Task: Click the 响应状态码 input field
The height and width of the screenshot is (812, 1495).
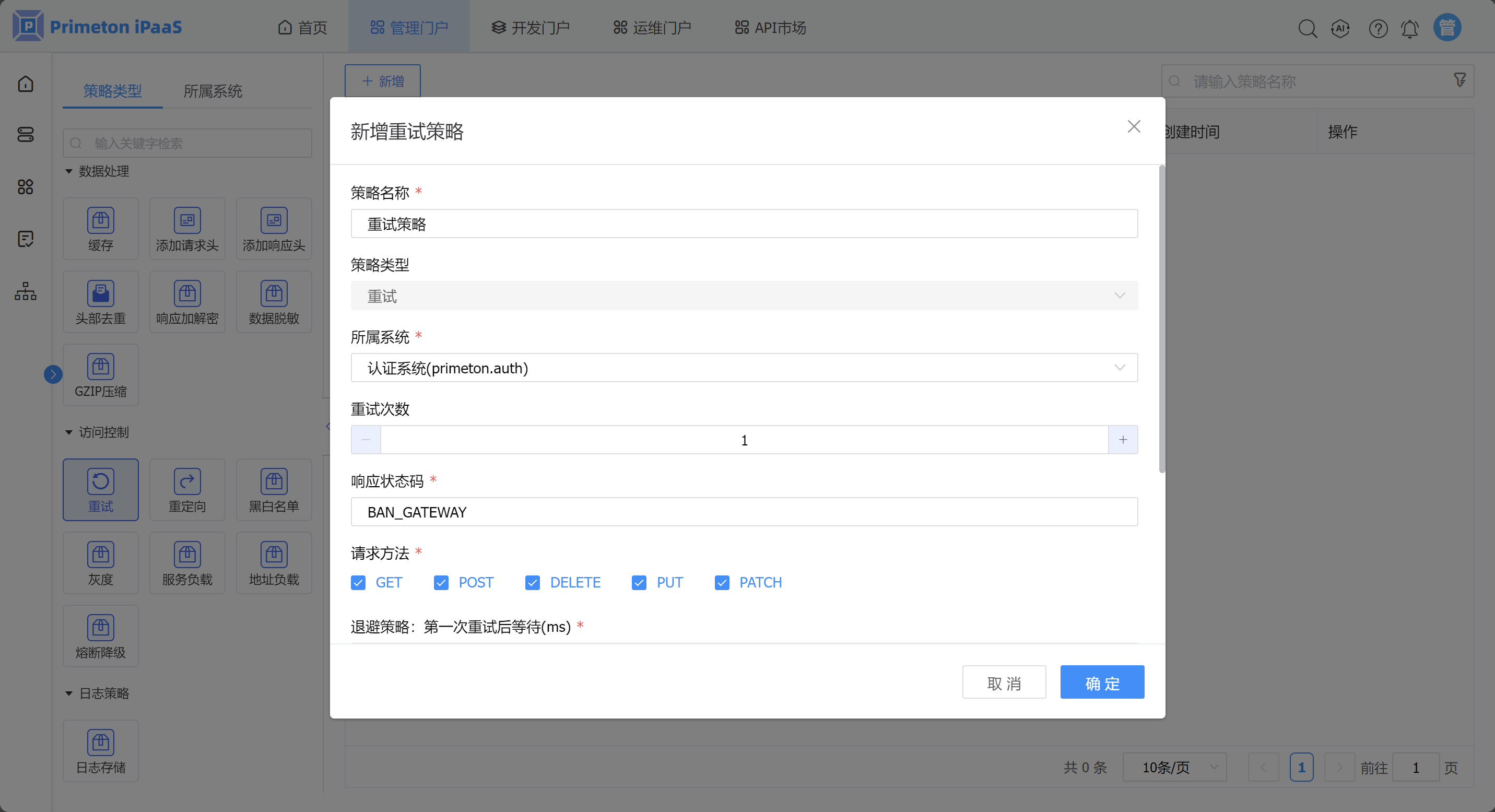Action: click(744, 512)
